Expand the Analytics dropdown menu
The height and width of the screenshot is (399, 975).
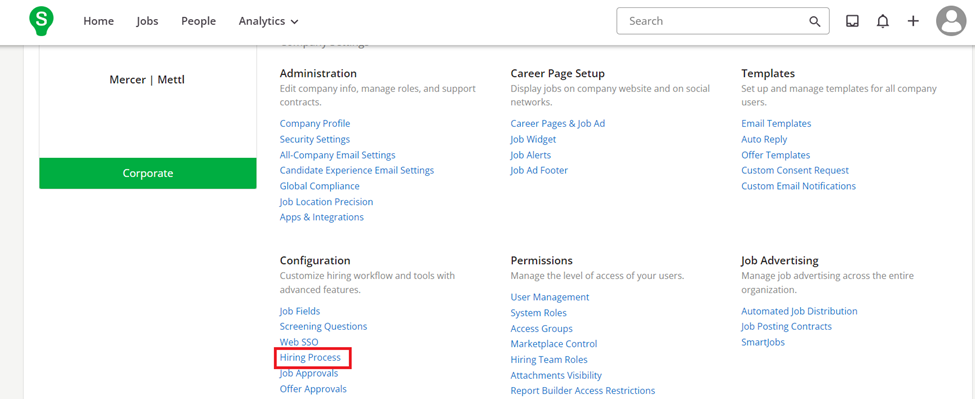269,21
